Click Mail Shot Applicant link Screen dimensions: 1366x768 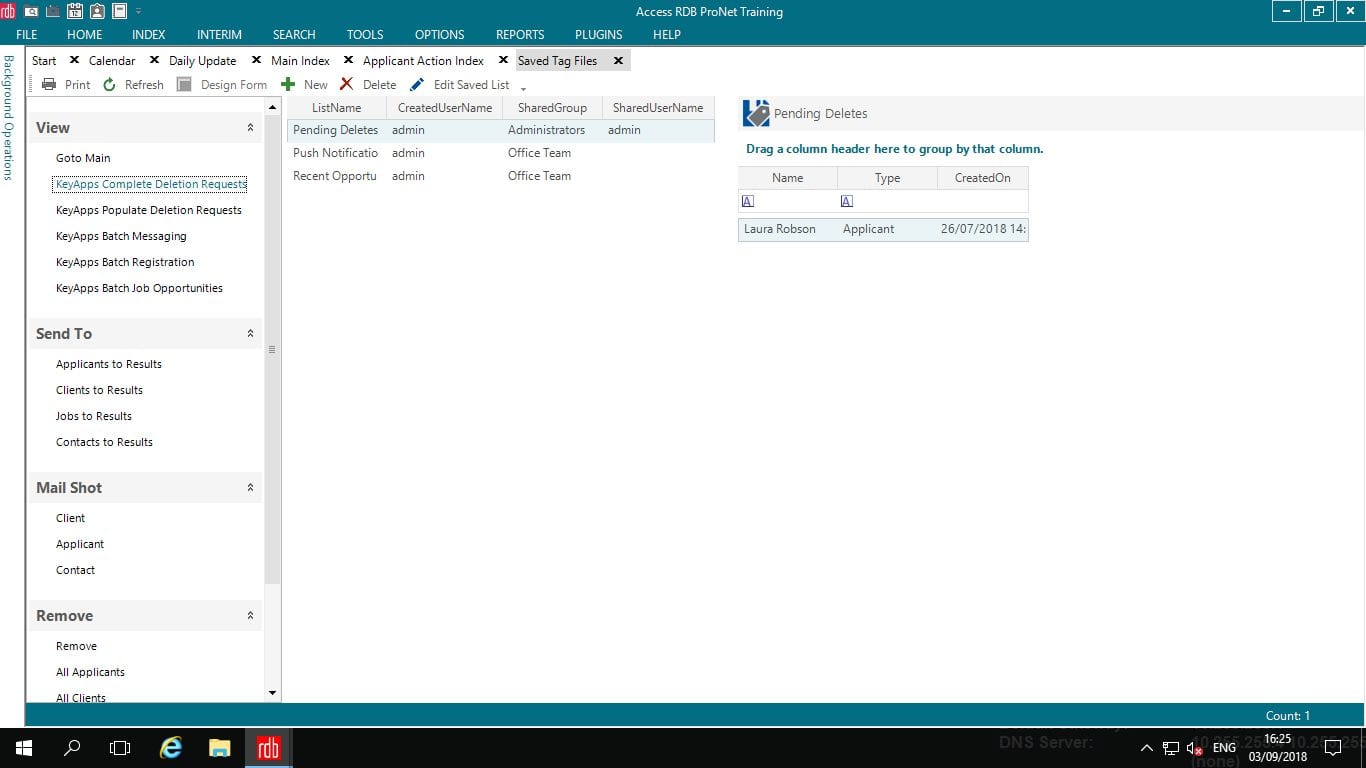[x=80, y=544]
